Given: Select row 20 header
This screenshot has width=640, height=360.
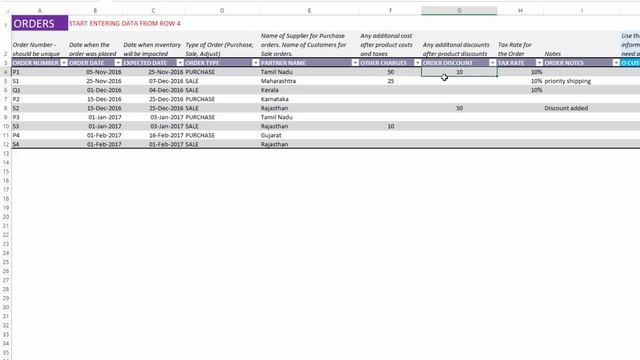Looking at the screenshot, I should (x=6, y=217).
